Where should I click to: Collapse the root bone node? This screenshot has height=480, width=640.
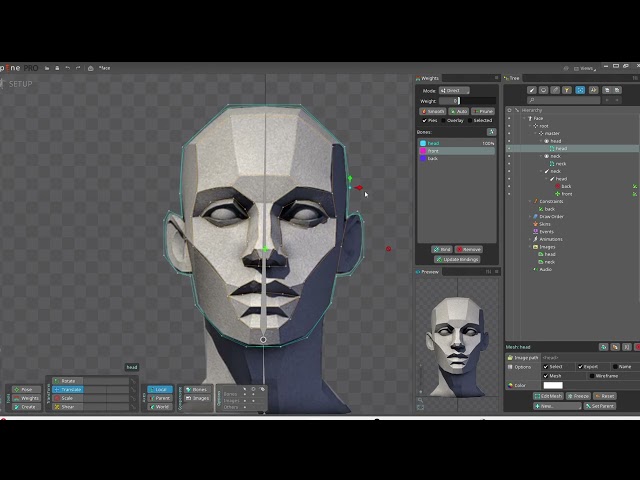tap(530, 126)
